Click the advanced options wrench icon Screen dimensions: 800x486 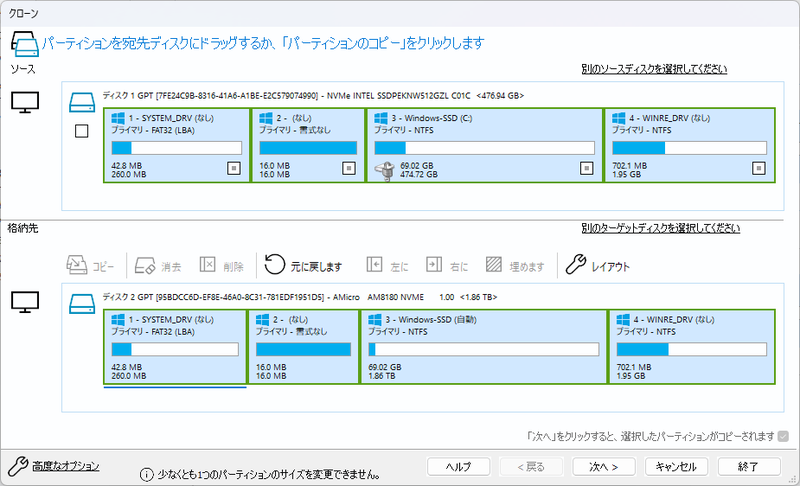[x=18, y=466]
